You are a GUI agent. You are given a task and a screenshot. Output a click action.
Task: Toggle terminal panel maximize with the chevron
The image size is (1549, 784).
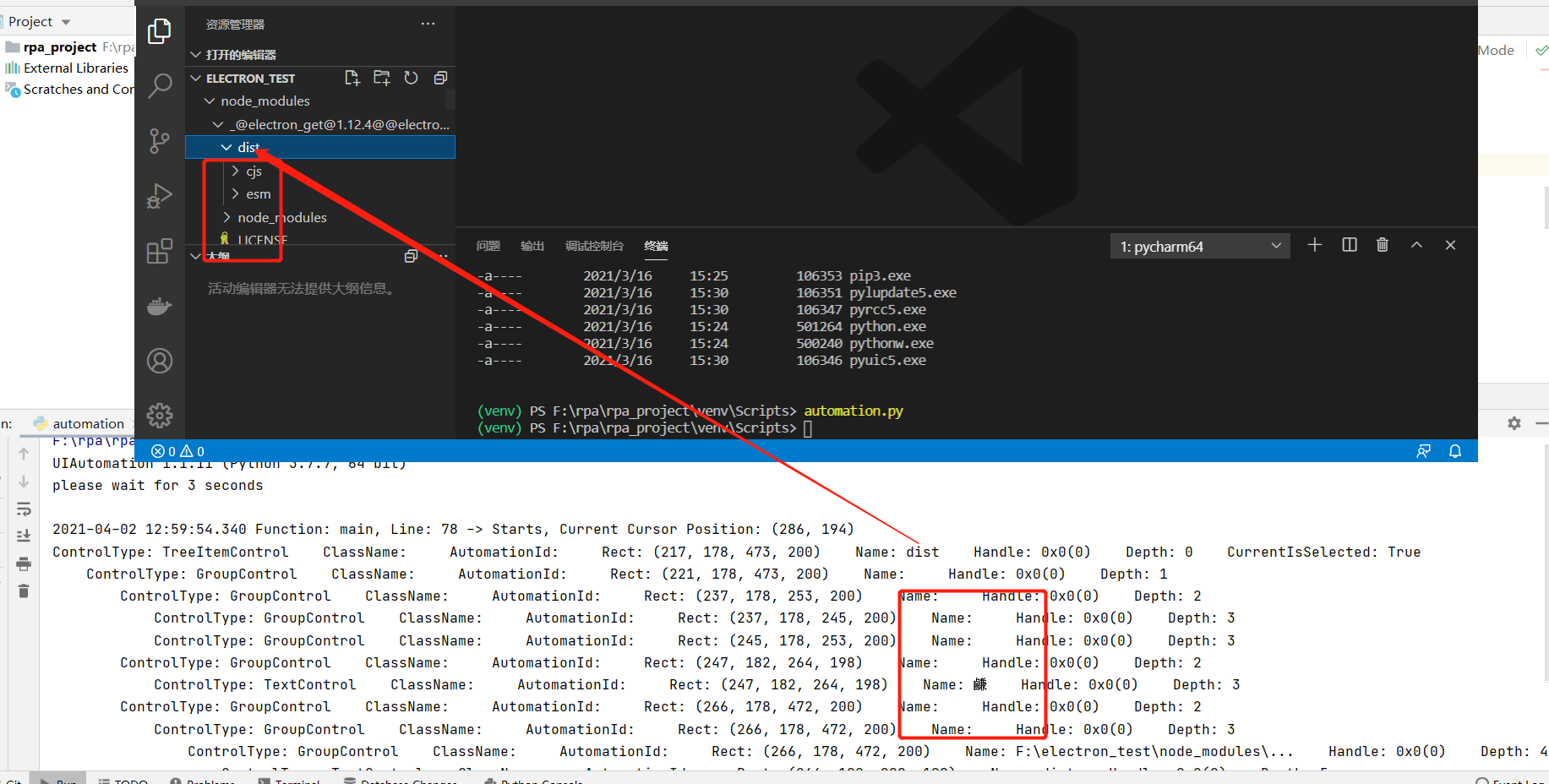pos(1416,245)
